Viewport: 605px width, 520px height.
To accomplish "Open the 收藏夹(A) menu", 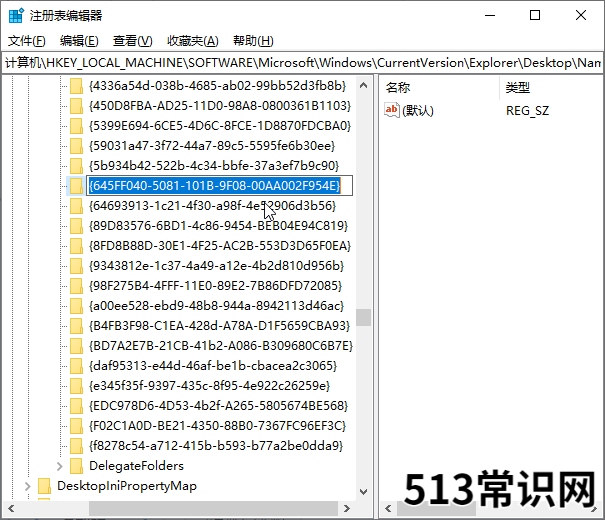I will (193, 41).
